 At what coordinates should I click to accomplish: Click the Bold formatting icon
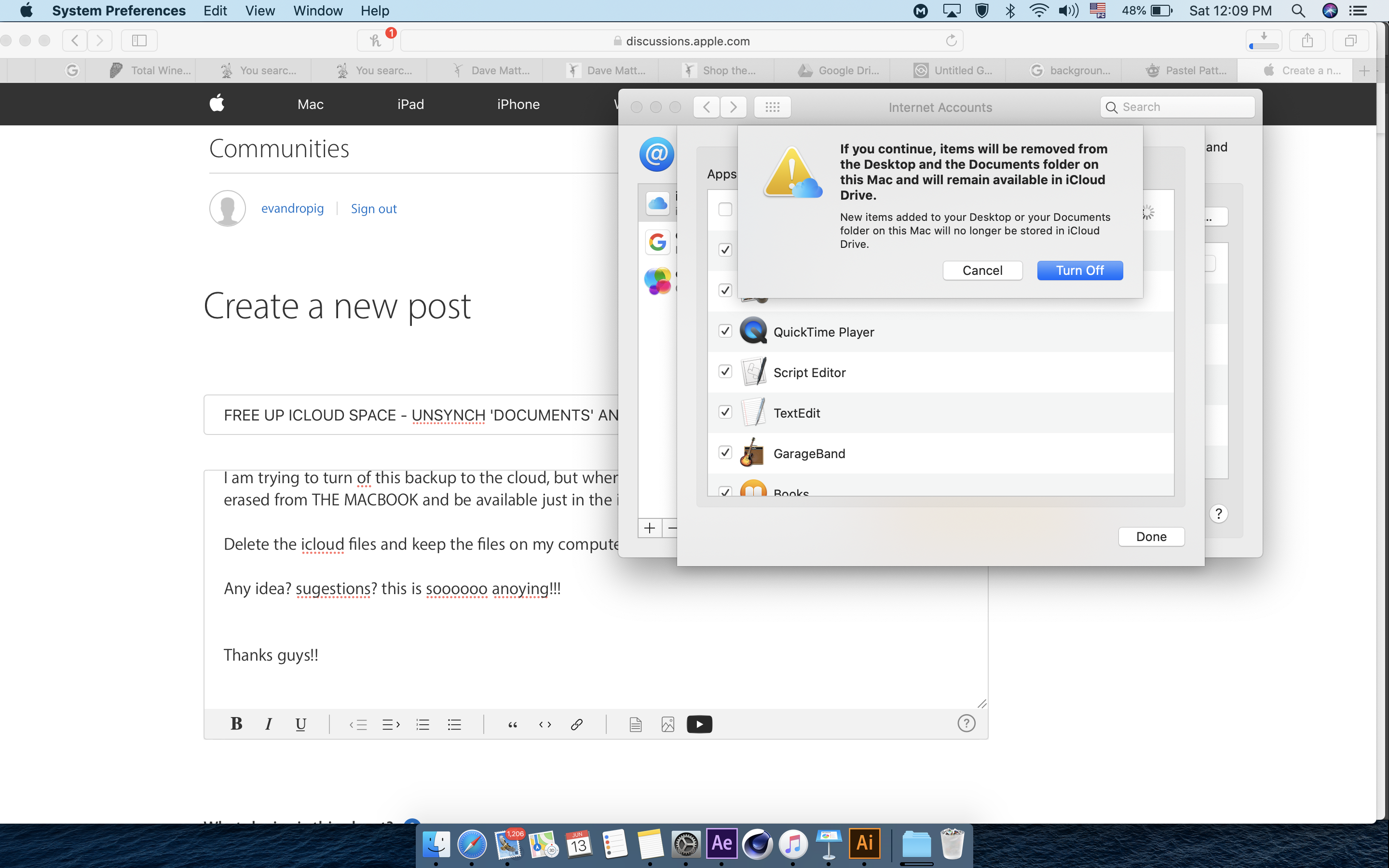pos(236,724)
